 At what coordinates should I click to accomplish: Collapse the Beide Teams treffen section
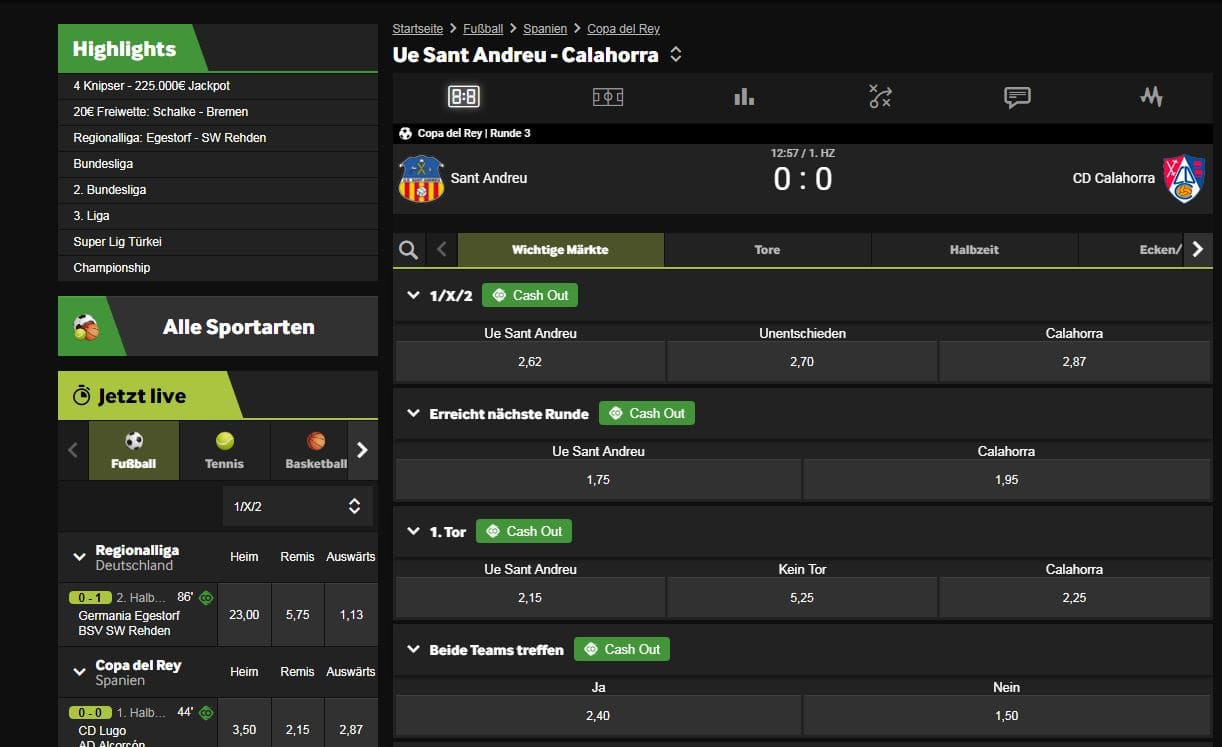click(x=414, y=649)
